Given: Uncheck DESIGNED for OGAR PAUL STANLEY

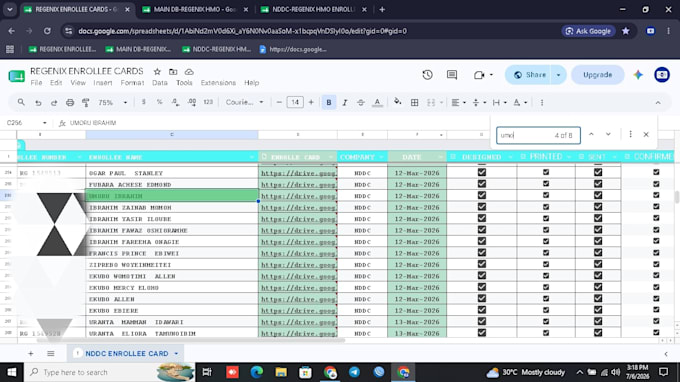Looking at the screenshot, I should coord(481,172).
